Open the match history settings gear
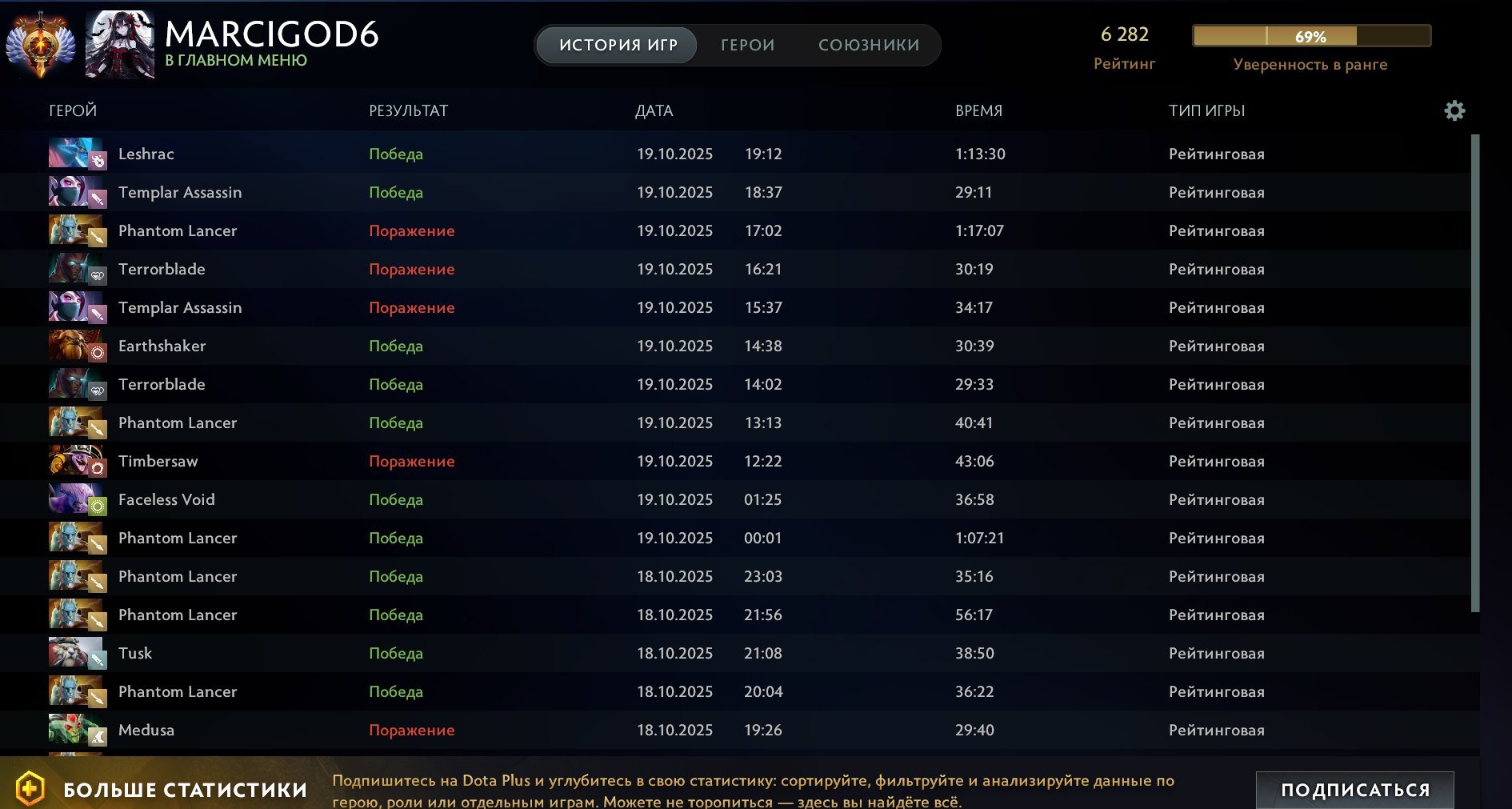Viewport: 1512px width, 809px height. (1454, 110)
